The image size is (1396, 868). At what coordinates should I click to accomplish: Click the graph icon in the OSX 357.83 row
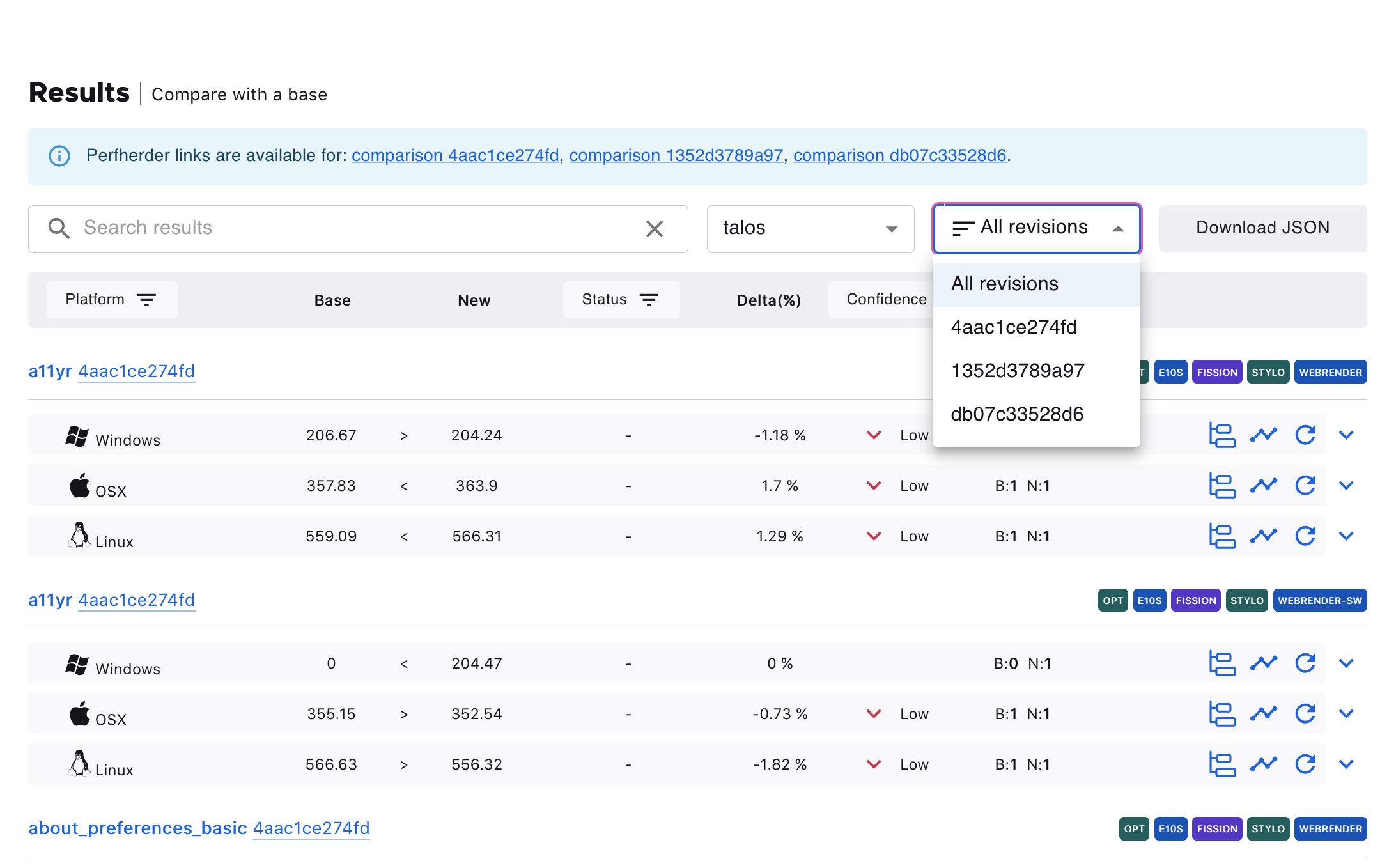tap(1263, 486)
